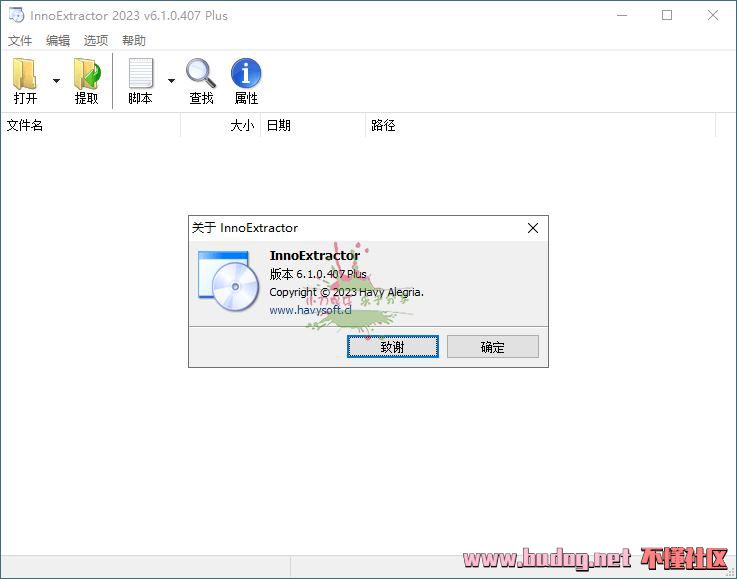The image size is (737, 579).
Task: Expand the dropdown arrow next to 打开
Action: [x=56, y=81]
